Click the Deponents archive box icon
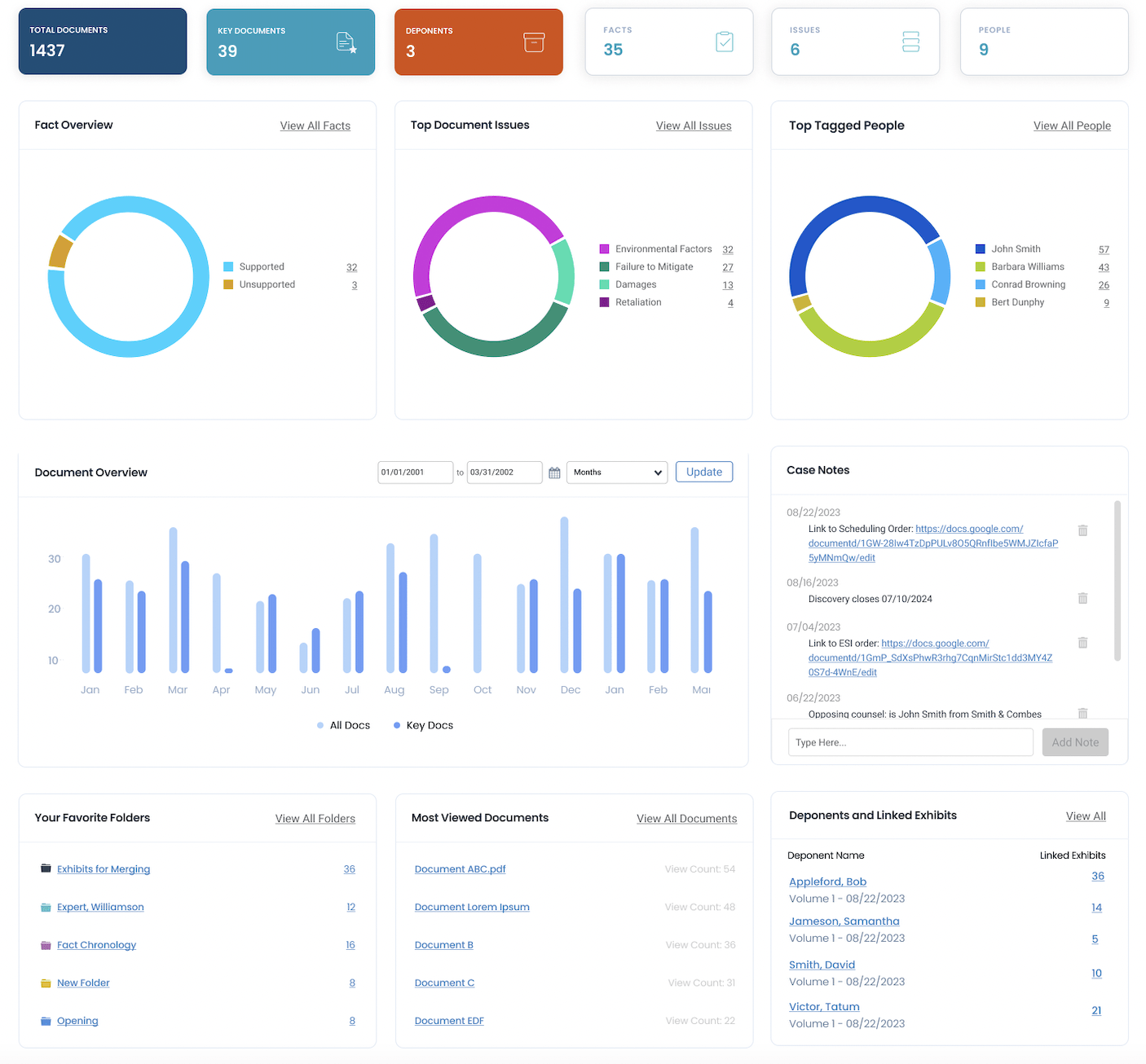This screenshot has width=1146, height=1064. [x=534, y=42]
